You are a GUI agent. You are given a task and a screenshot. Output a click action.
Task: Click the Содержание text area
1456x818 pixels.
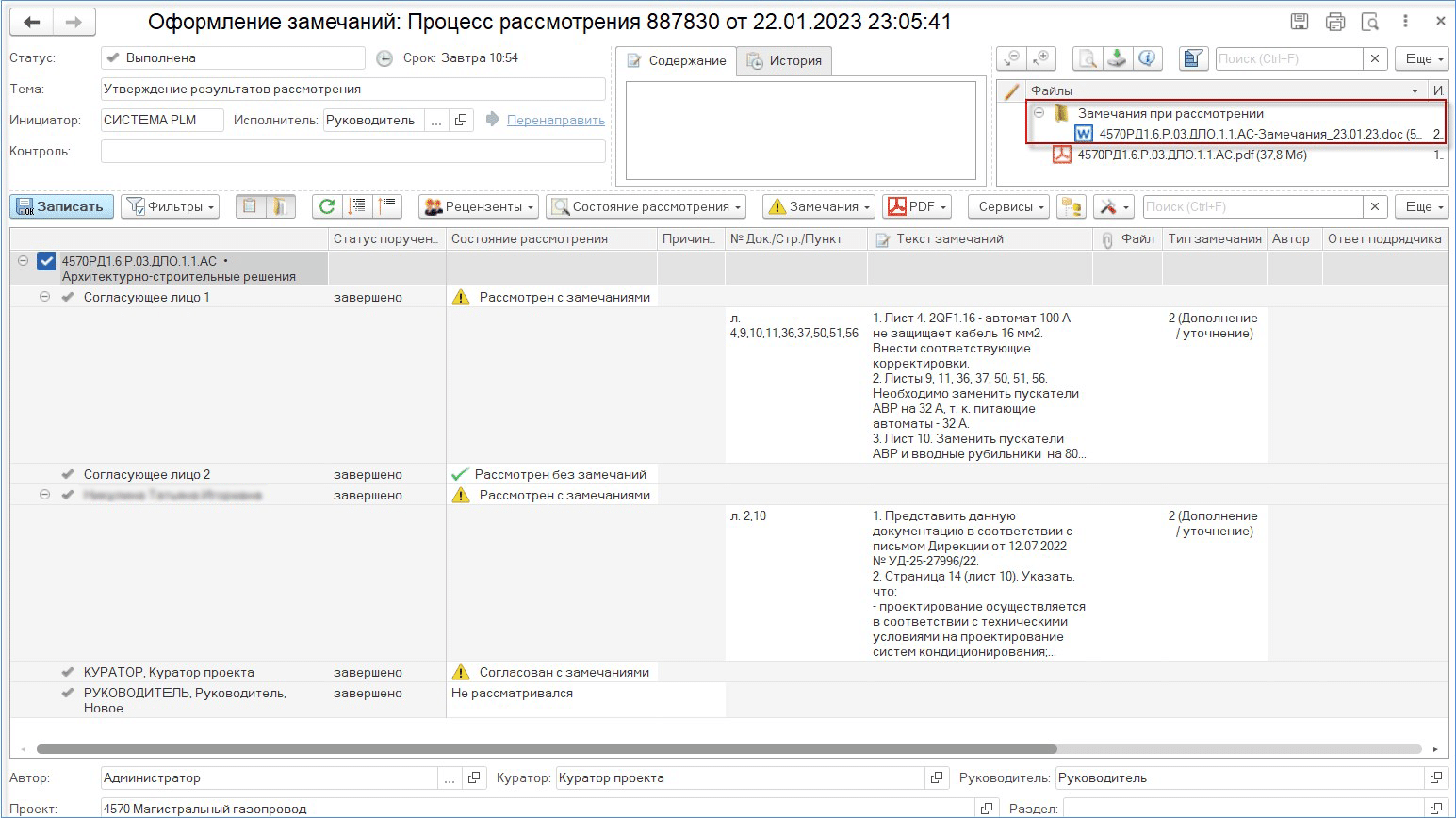click(801, 130)
